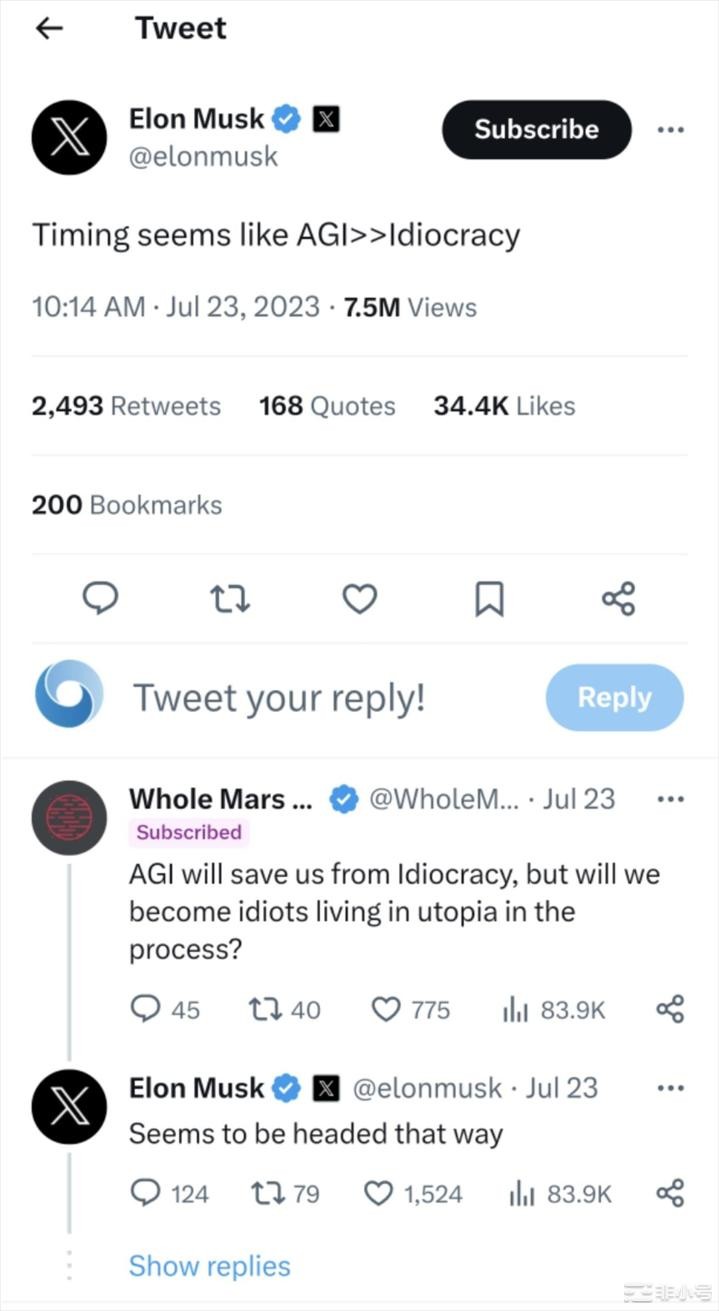Like the Whole Mars reply
Viewport: 719px width, 1311px height.
[x=386, y=1010]
